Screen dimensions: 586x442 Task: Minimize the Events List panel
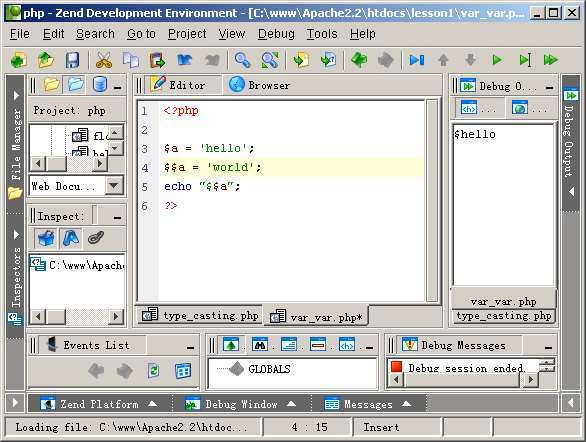tap(191, 348)
